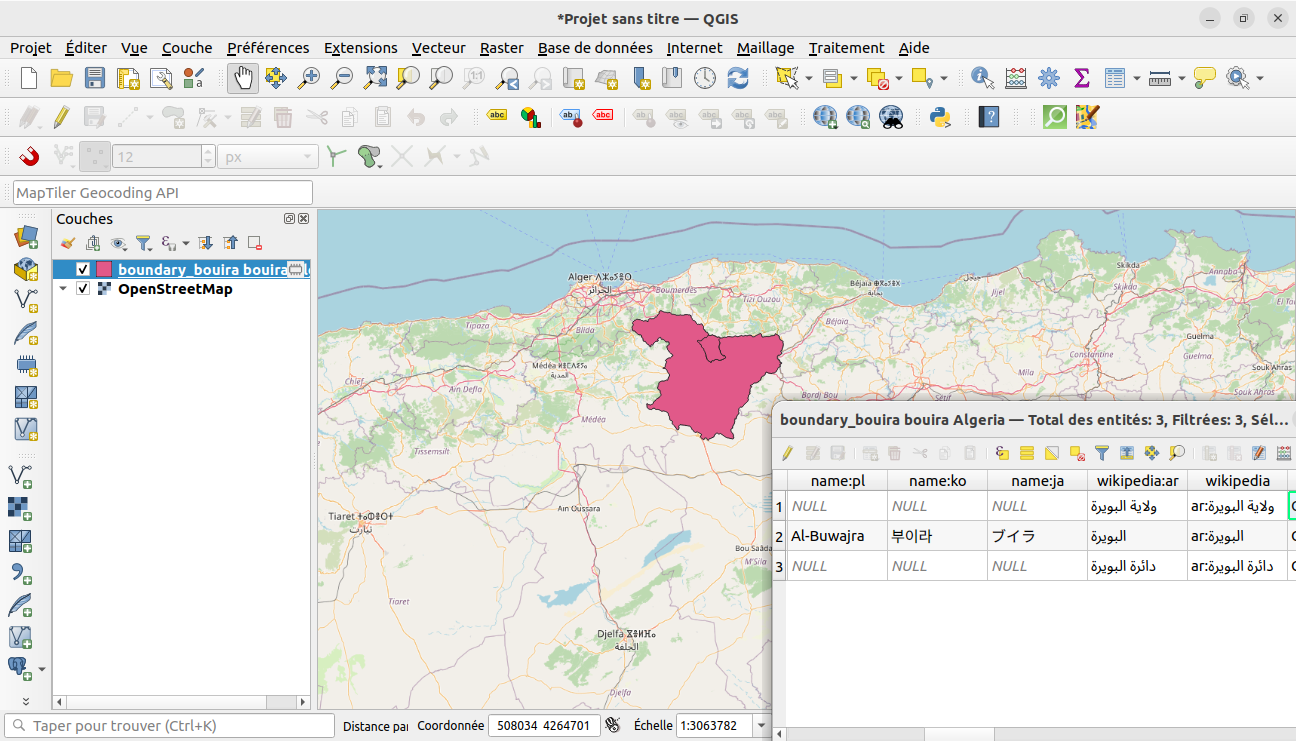The height and width of the screenshot is (741, 1296).
Task: Select row 2 header in attribute table
Action: coord(780,536)
